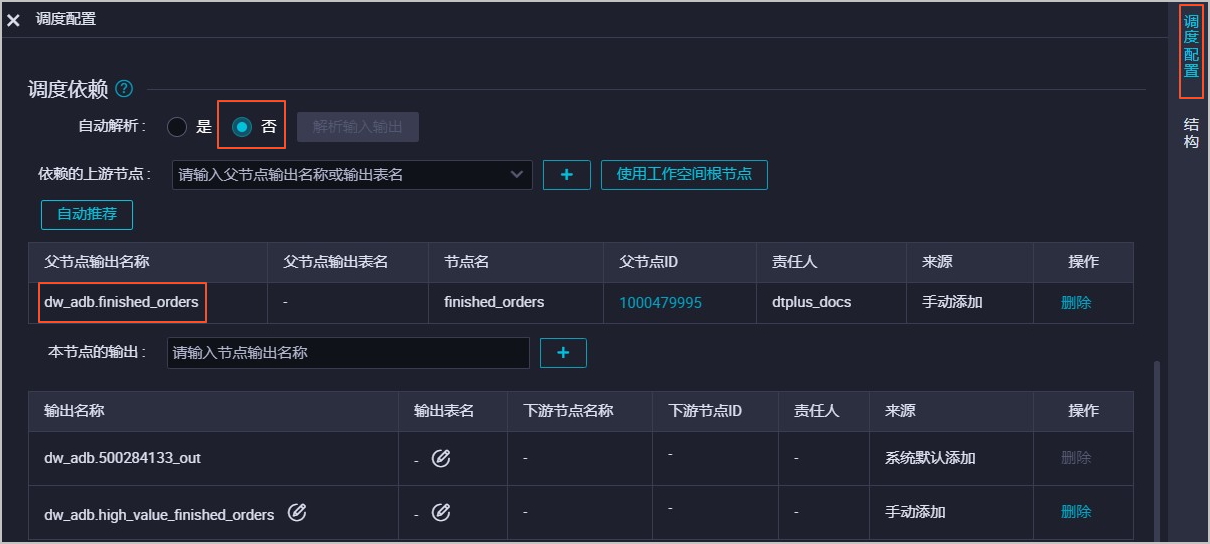
Task: Focus the 本节点的输出 input field
Action: pos(348,353)
